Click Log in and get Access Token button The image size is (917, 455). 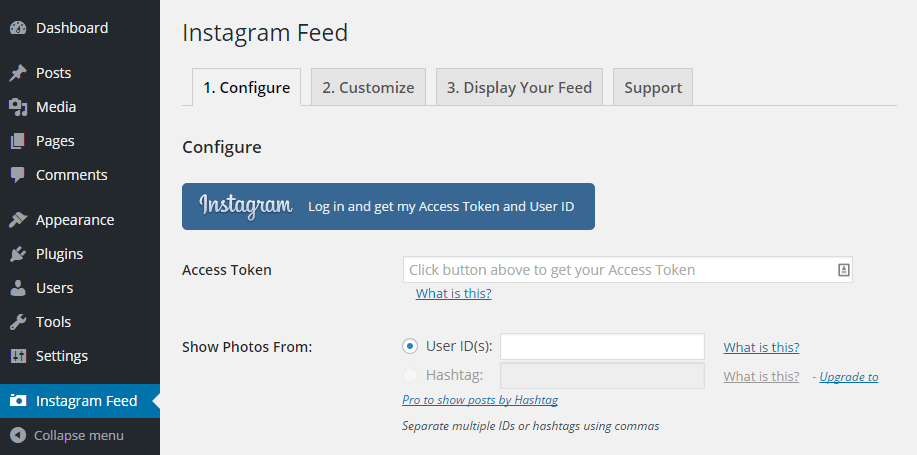[388, 206]
